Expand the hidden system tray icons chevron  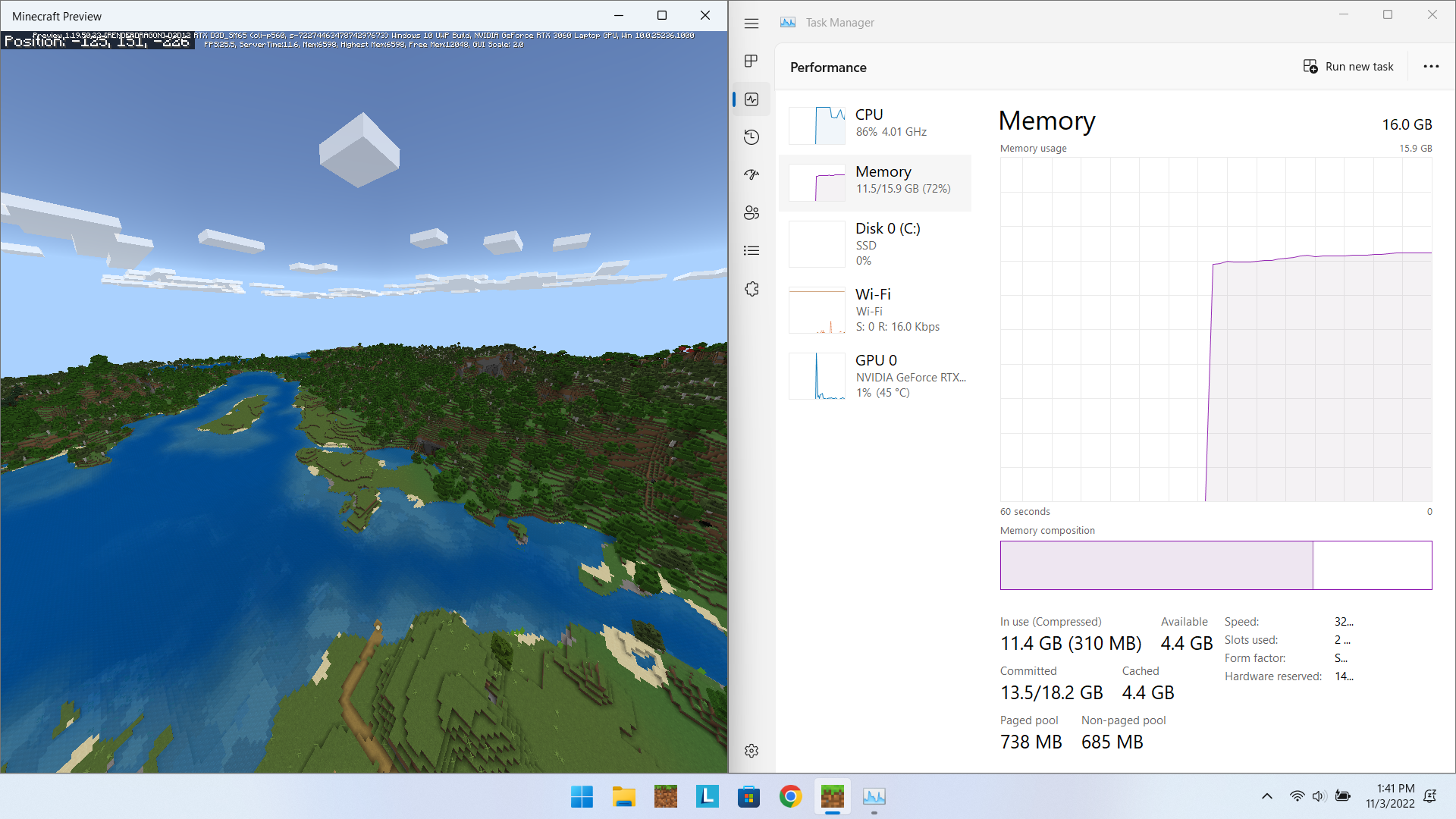coord(1266,796)
